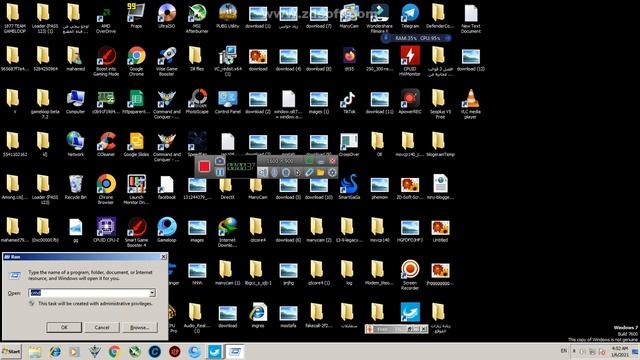
Task: Select the Computer desktop icon
Action: pyautogui.click(x=76, y=102)
